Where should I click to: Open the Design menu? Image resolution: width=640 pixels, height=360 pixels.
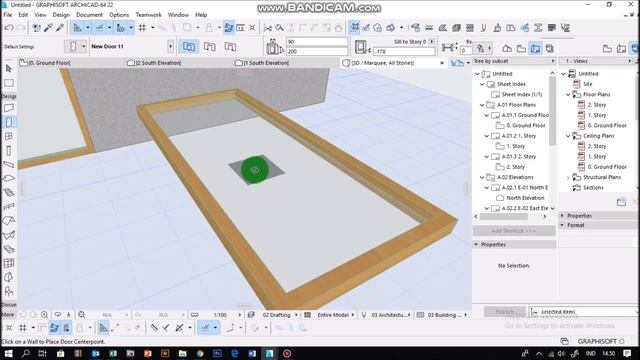coord(61,15)
